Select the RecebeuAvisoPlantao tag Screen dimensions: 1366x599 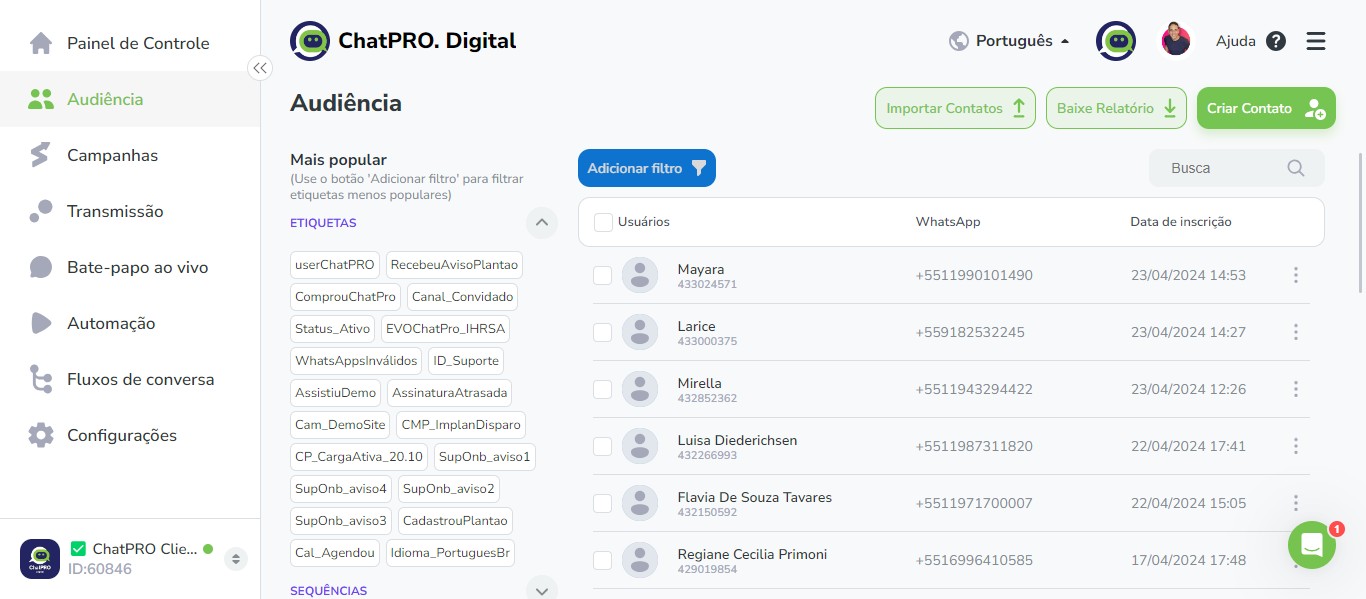(x=454, y=265)
